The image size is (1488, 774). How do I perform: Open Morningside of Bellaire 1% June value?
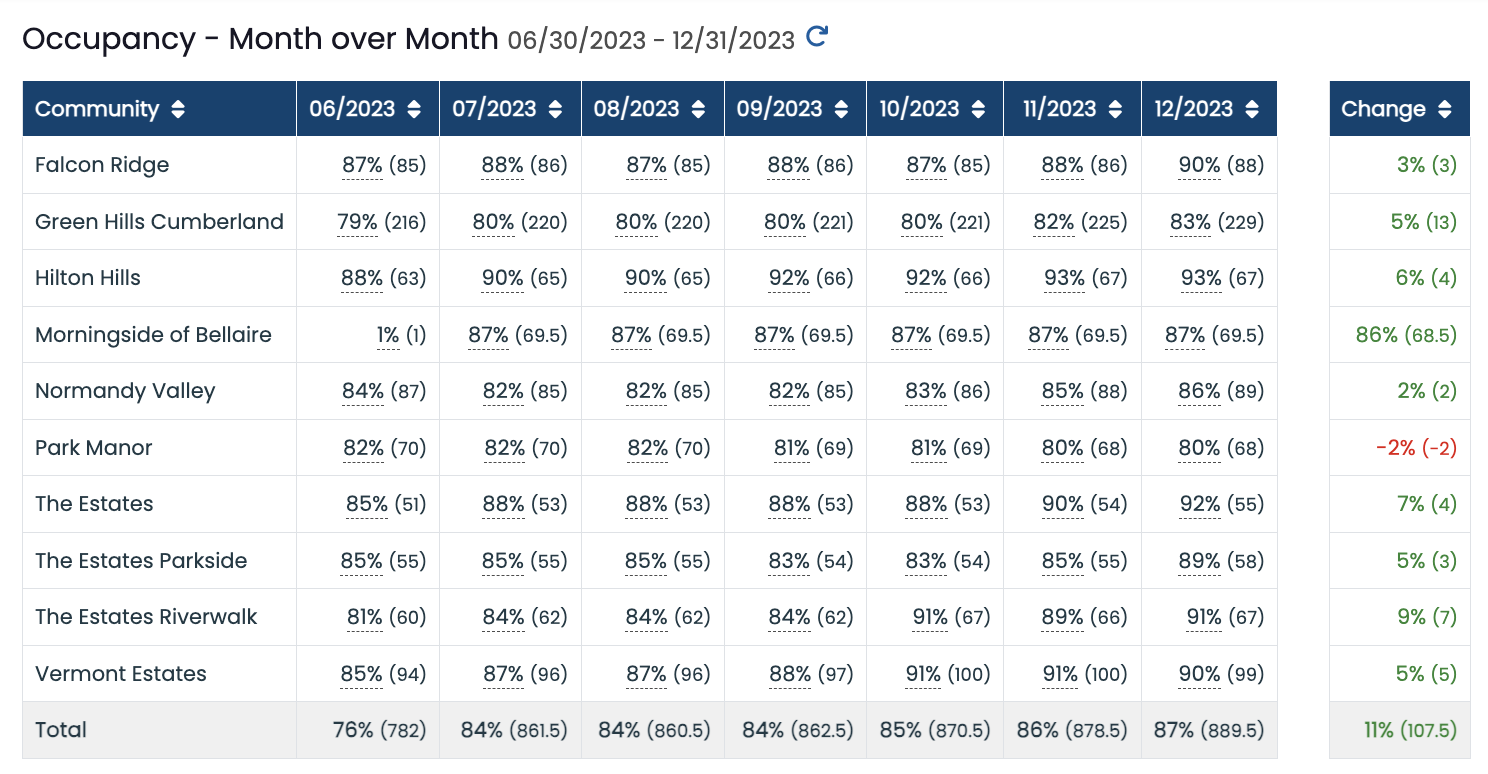[x=388, y=335]
